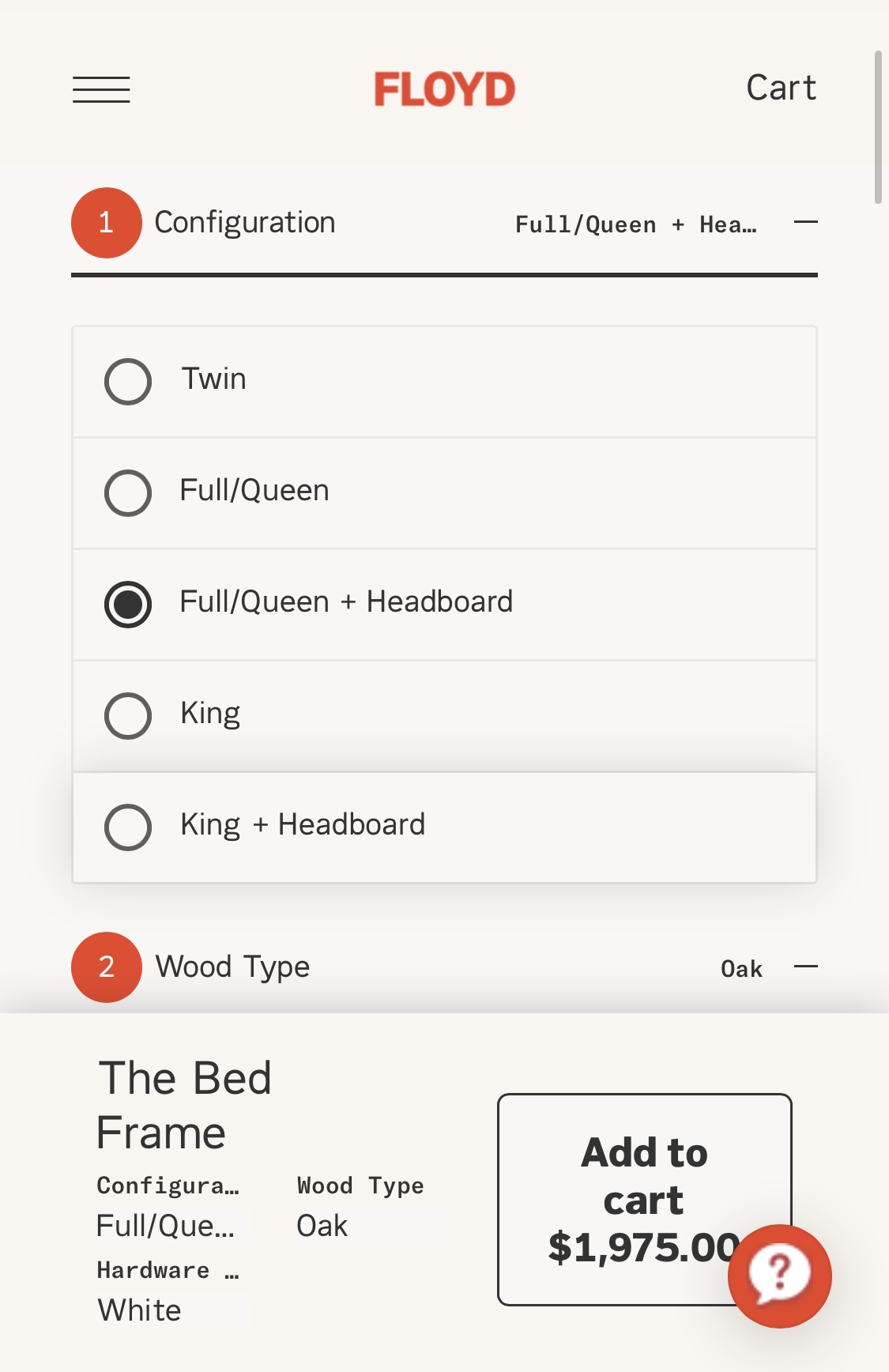Click step 2 number badge
The height and width of the screenshot is (1372, 889).
[107, 967]
